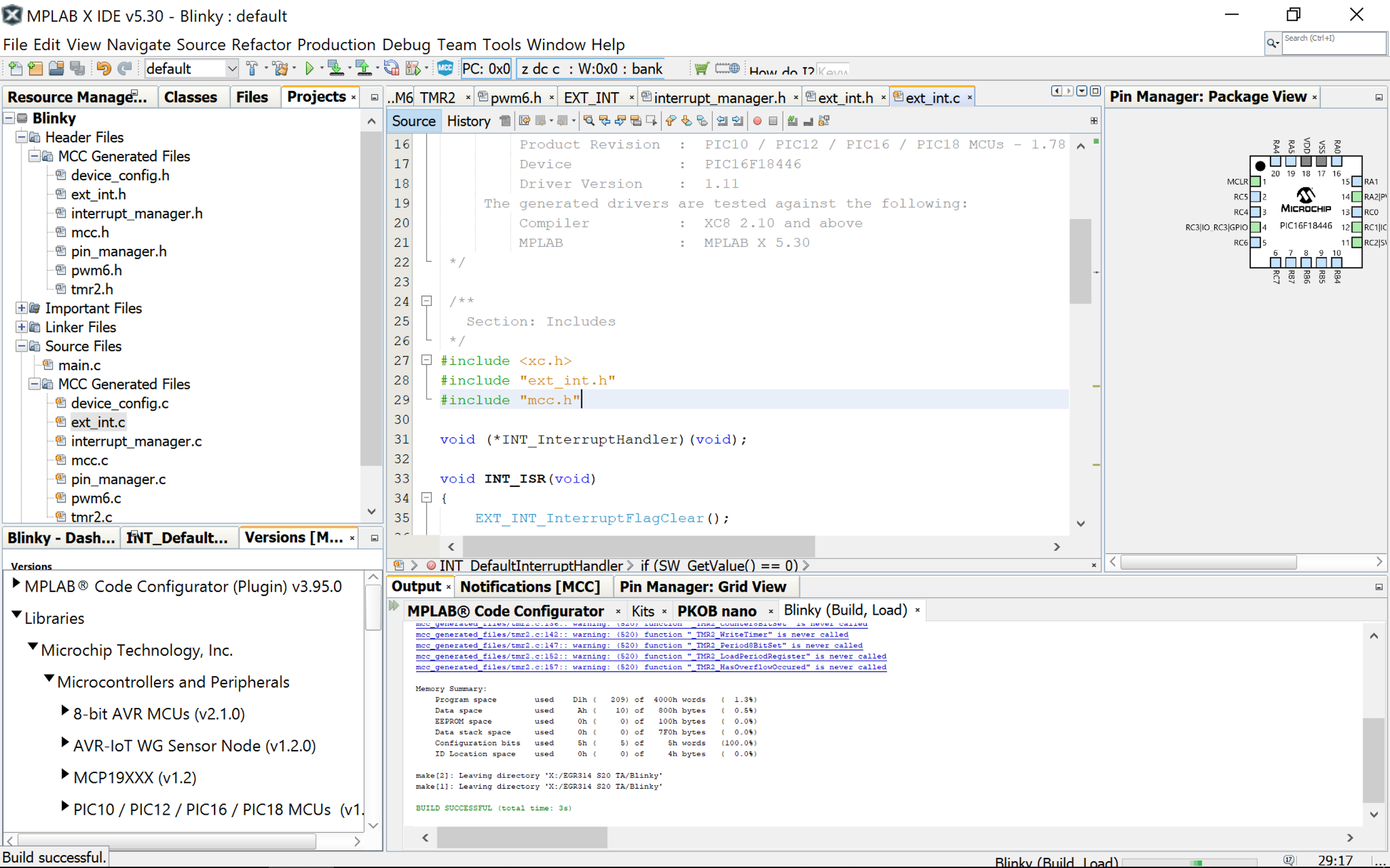Open the TMR2_Period8BitSet warning link
1390x868 pixels.
pos(639,645)
